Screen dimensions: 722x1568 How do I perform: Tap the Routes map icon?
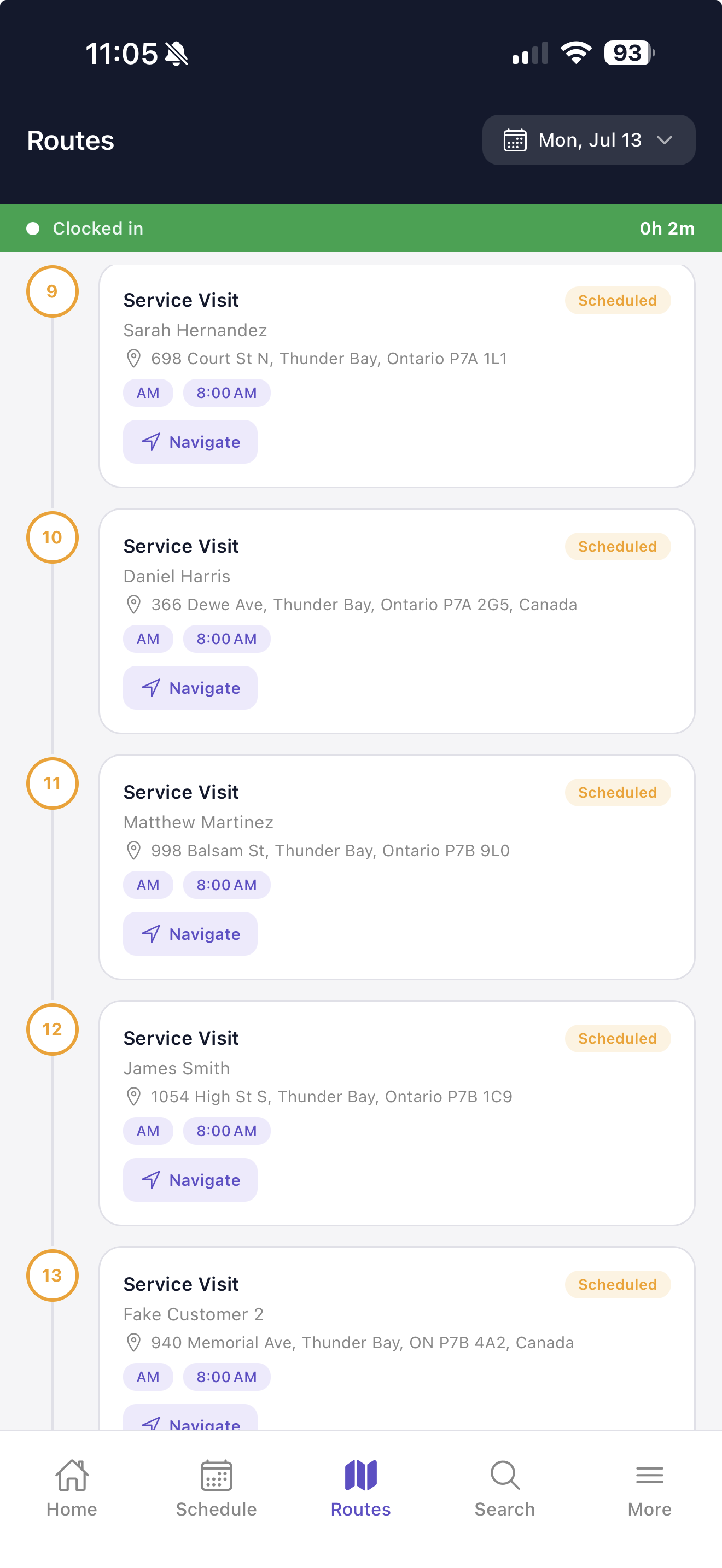[x=361, y=1475]
